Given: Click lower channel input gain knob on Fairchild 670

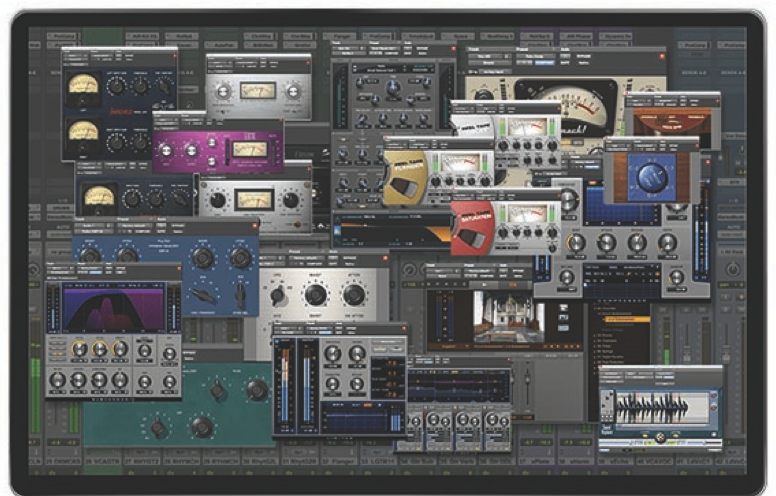Looking at the screenshot, I should point(117,143).
